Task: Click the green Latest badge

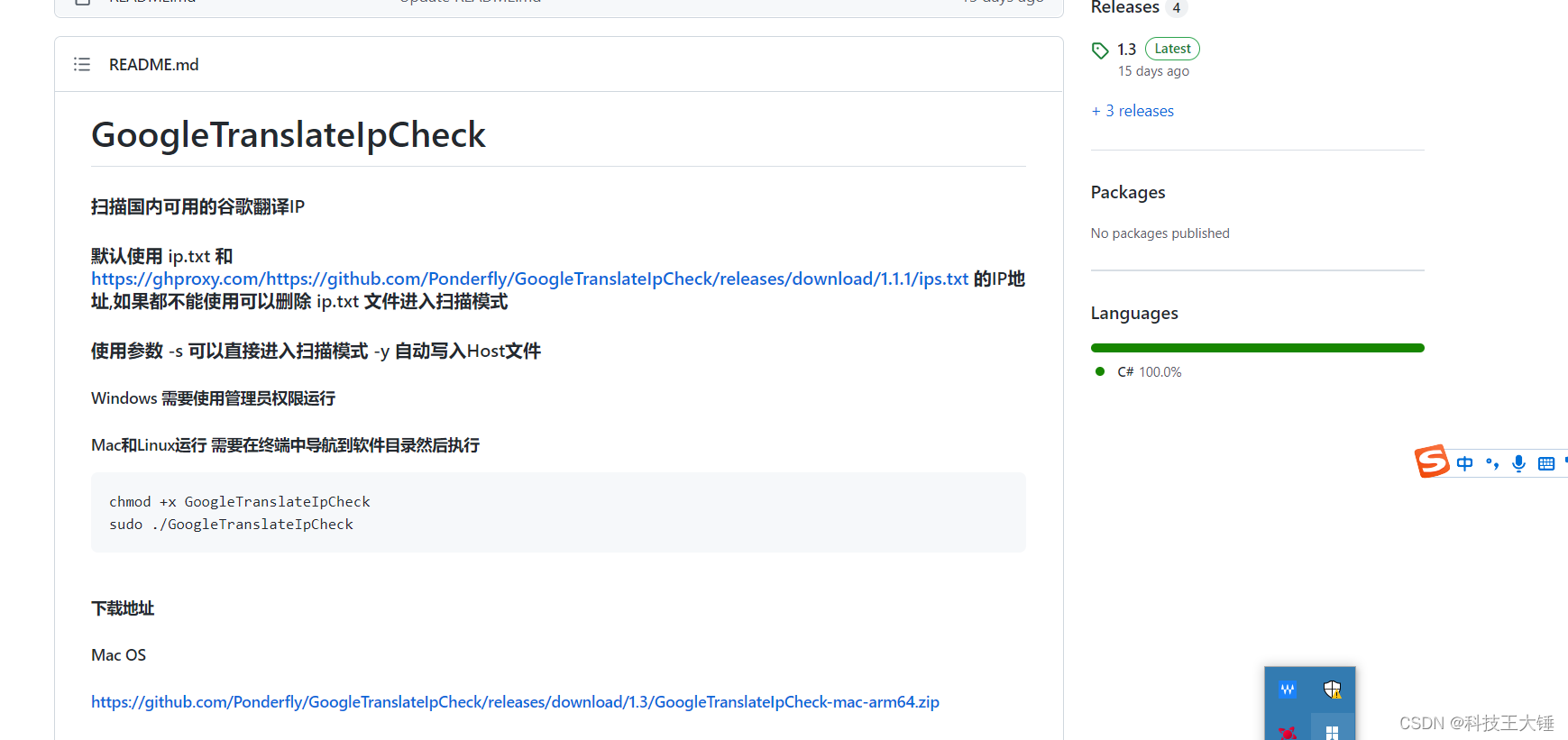Action: point(1172,49)
